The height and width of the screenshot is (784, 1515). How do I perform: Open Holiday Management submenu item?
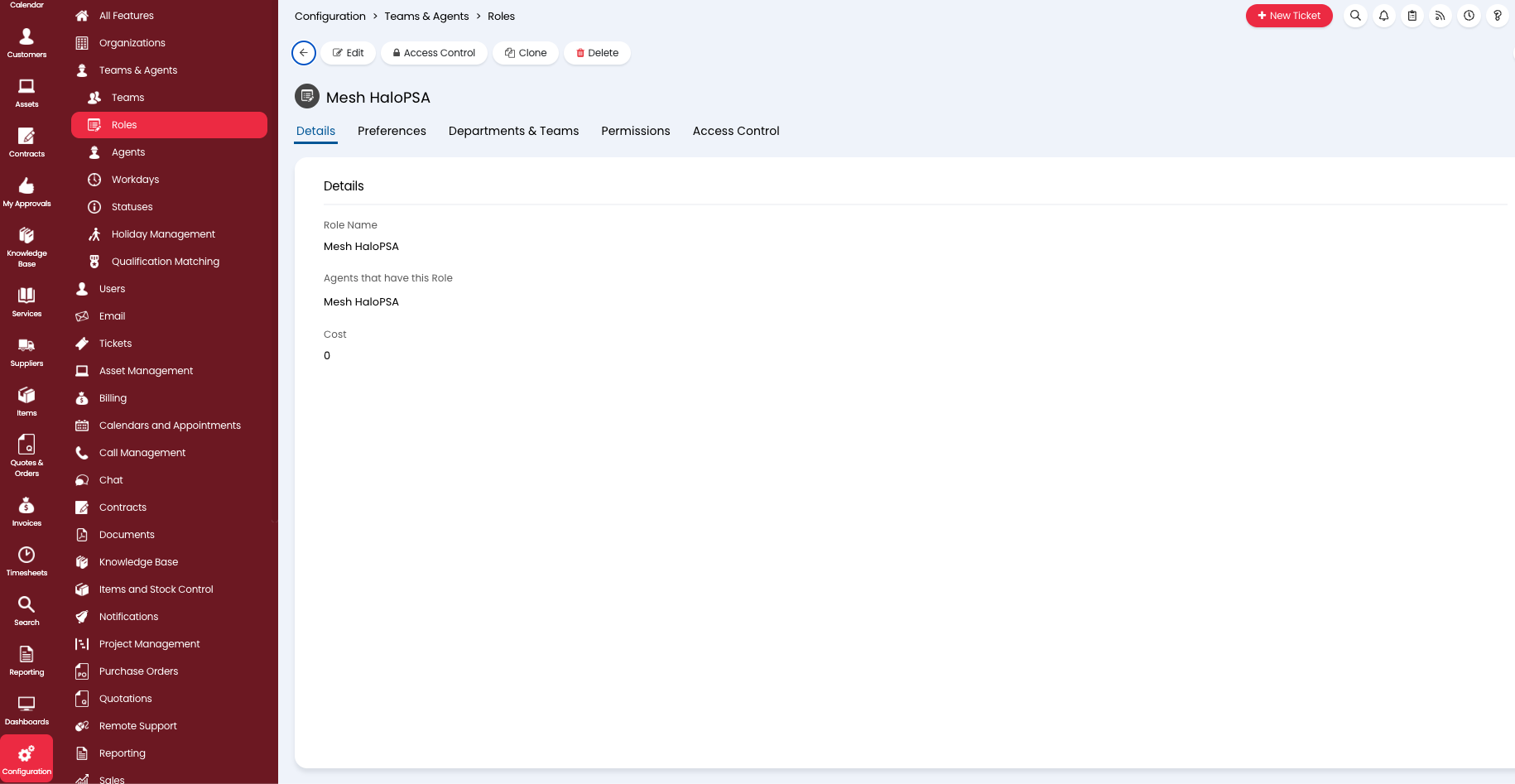pyautogui.click(x=170, y=234)
